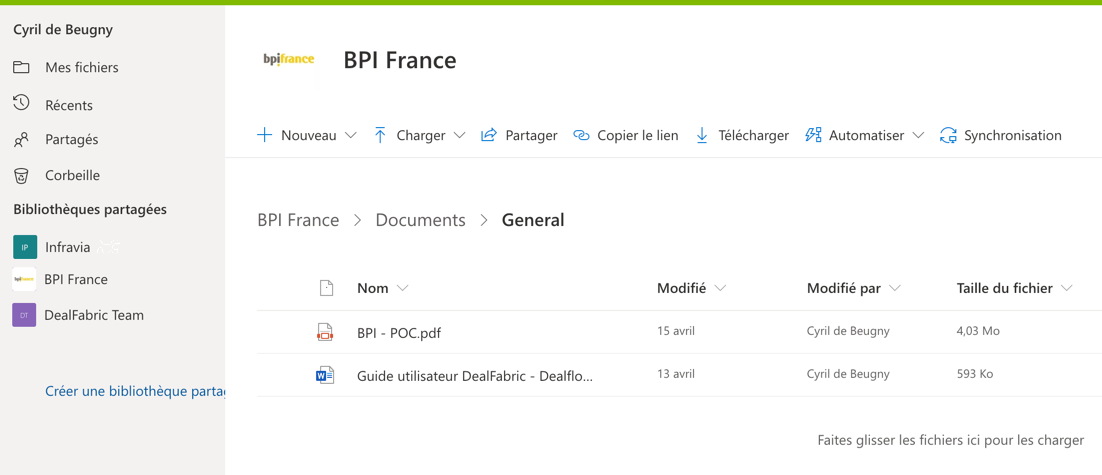Click the 4,03 Mo file size
The height and width of the screenshot is (475, 1102).
978,331
